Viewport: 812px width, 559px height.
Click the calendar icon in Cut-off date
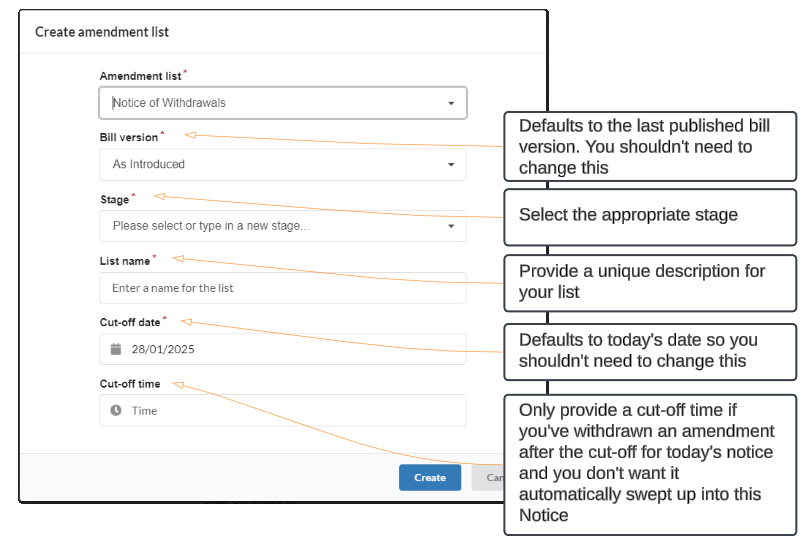(116, 349)
